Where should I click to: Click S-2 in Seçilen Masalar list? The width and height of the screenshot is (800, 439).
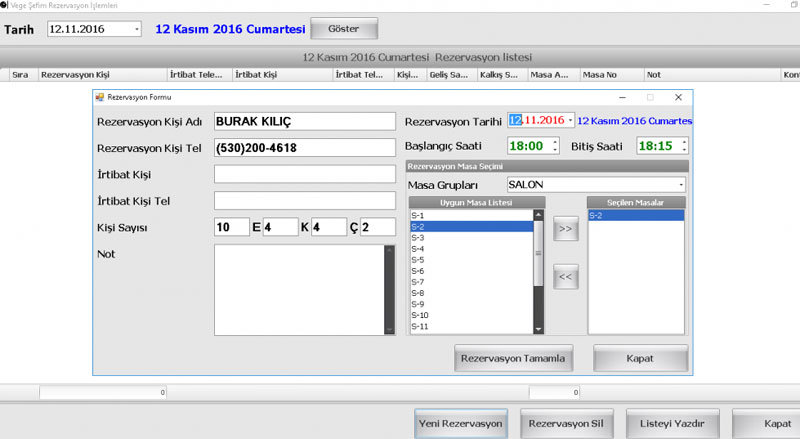(636, 215)
